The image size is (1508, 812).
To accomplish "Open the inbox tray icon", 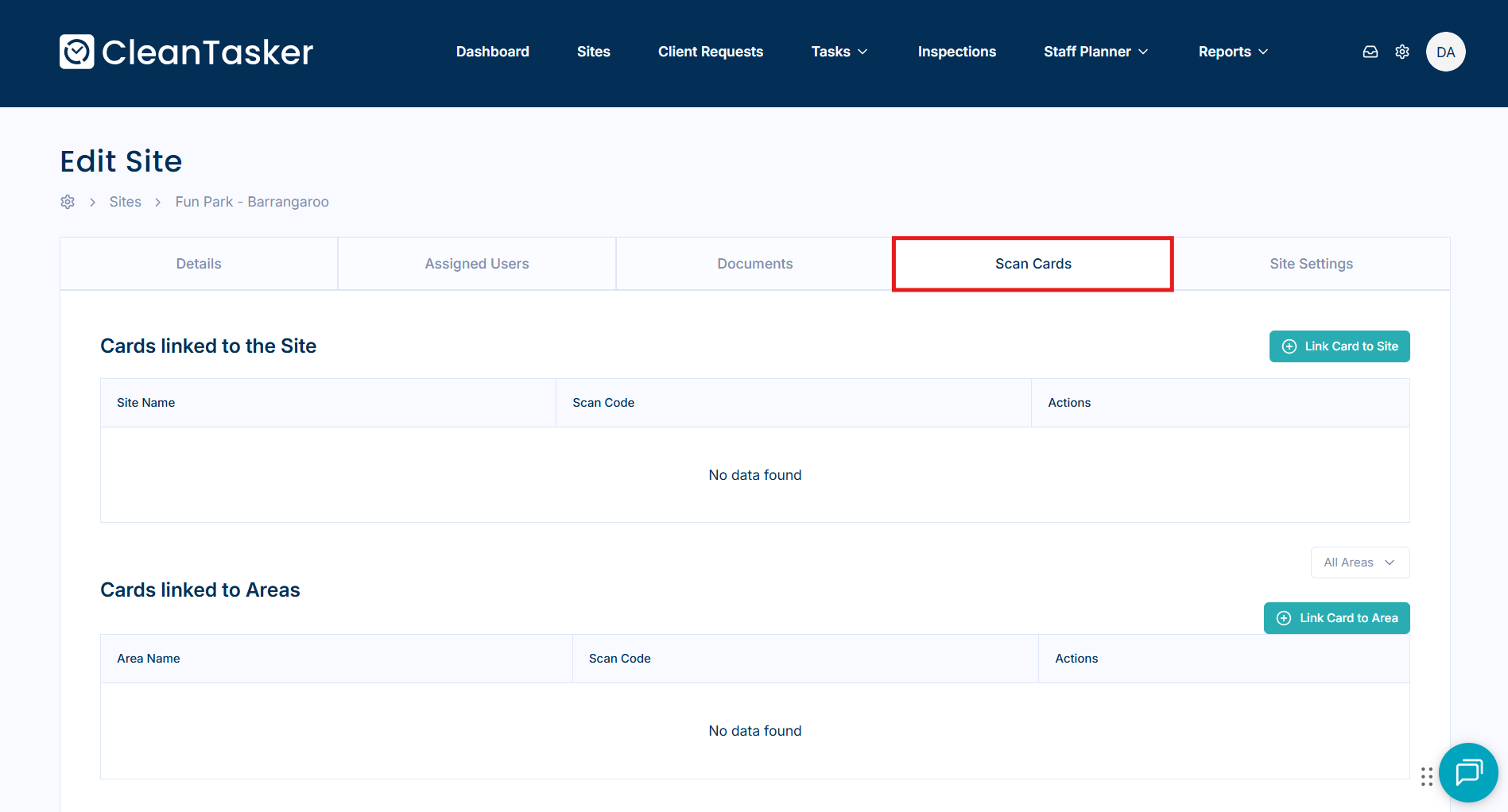I will click(1370, 52).
